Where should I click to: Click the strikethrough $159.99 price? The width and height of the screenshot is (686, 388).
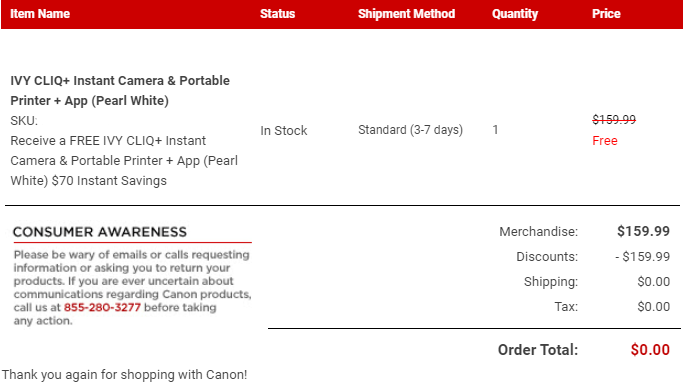point(614,119)
